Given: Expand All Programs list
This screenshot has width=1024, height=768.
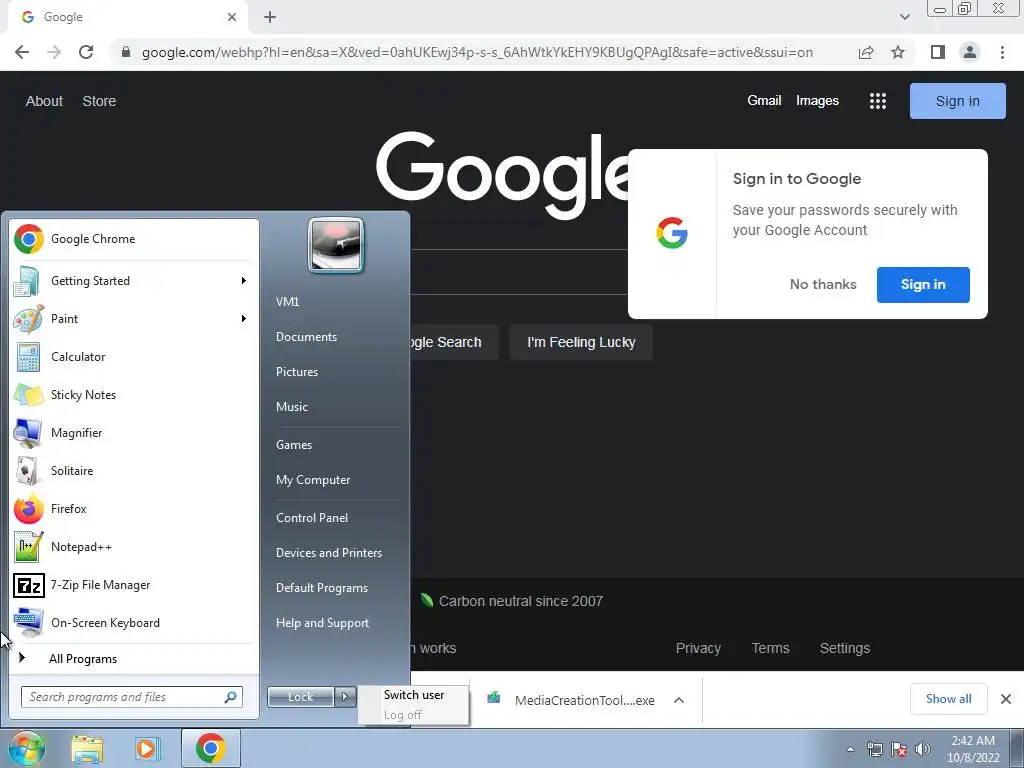Looking at the screenshot, I should pos(134,658).
